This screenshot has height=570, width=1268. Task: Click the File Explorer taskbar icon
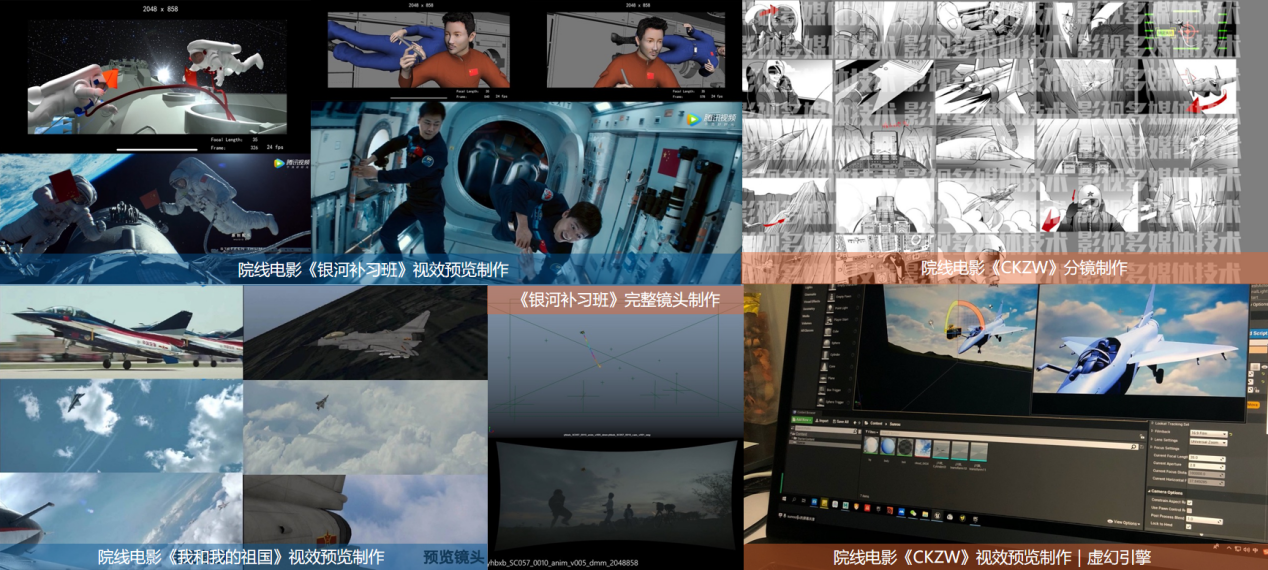pos(925,514)
